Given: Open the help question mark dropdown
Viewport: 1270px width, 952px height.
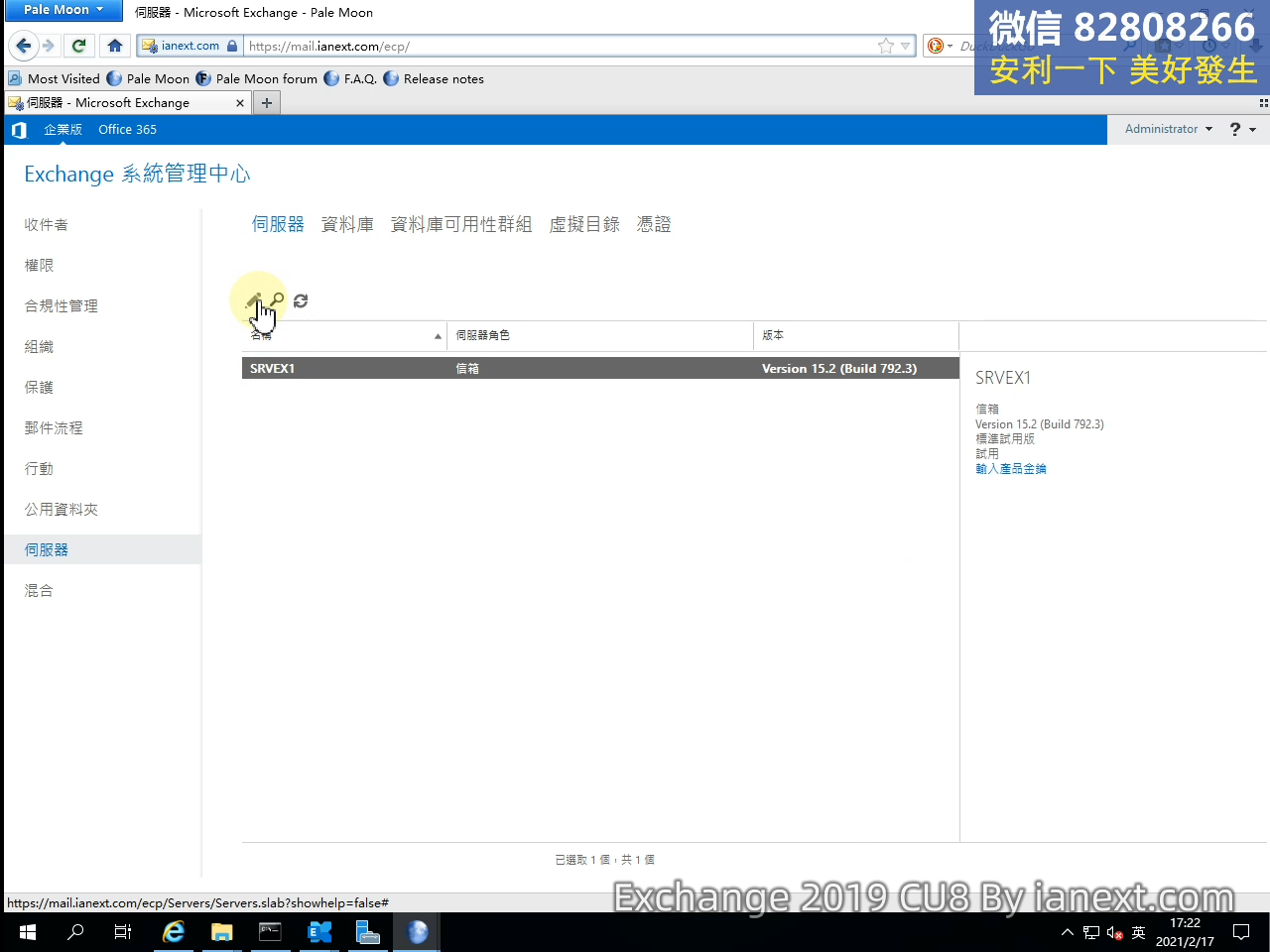Looking at the screenshot, I should [1242, 130].
